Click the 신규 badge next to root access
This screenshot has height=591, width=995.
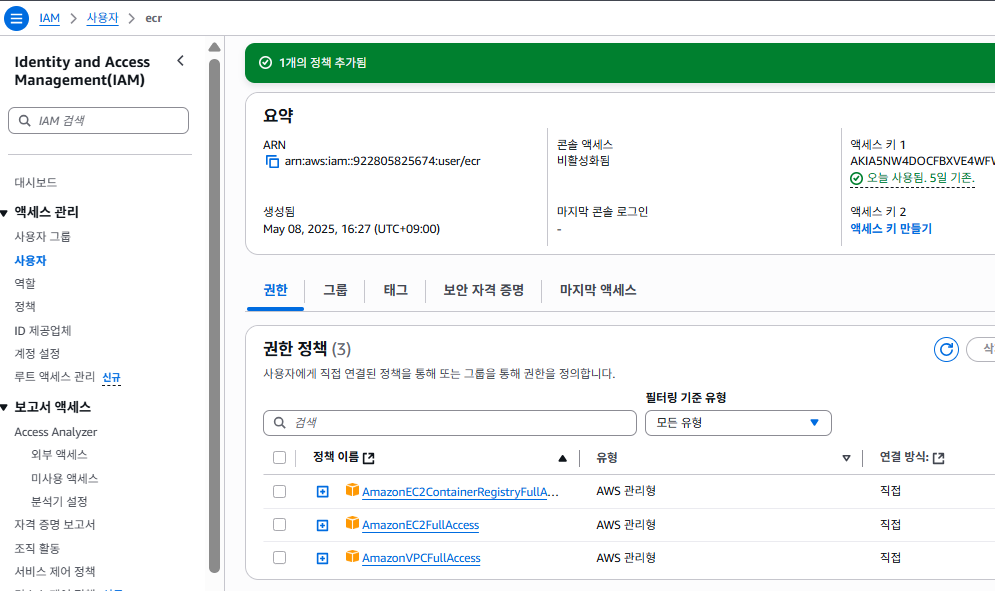click(x=111, y=377)
